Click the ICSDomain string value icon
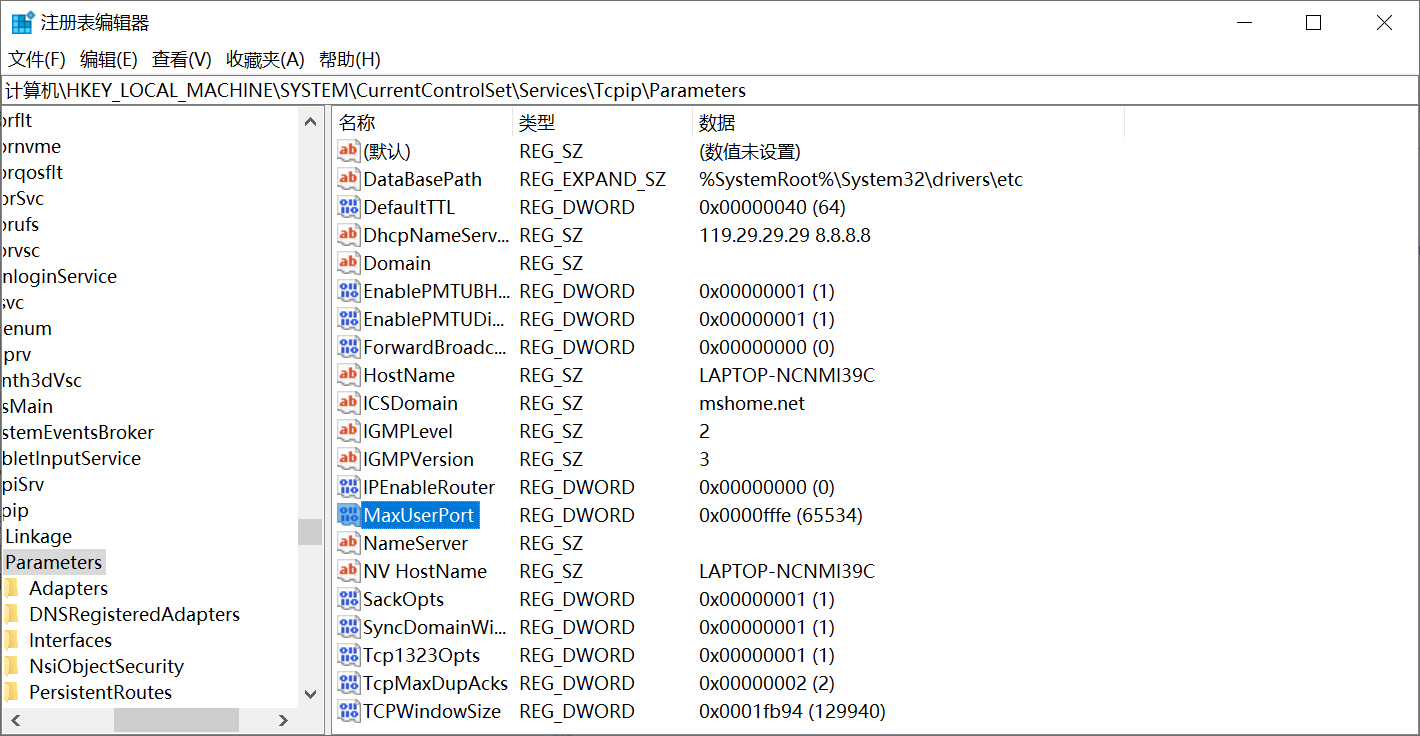Screen dimensions: 1420x736 click(348, 403)
